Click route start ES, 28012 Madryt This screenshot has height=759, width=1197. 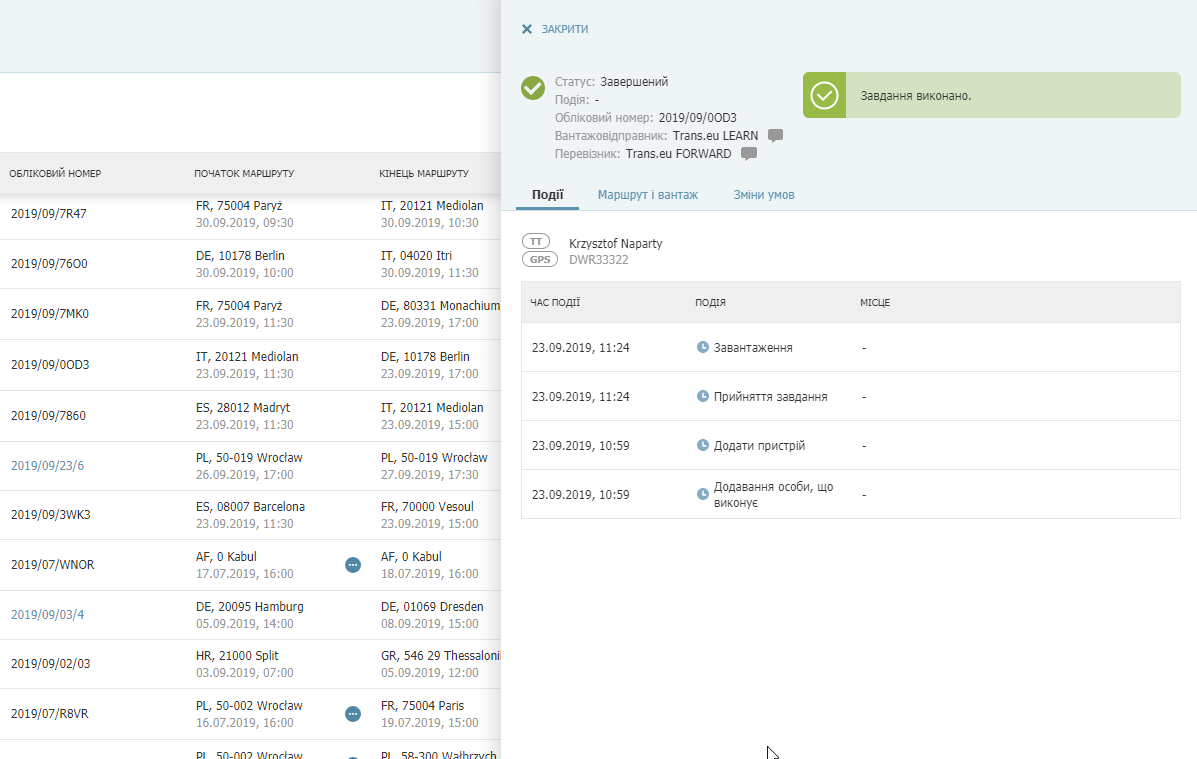coord(243,408)
